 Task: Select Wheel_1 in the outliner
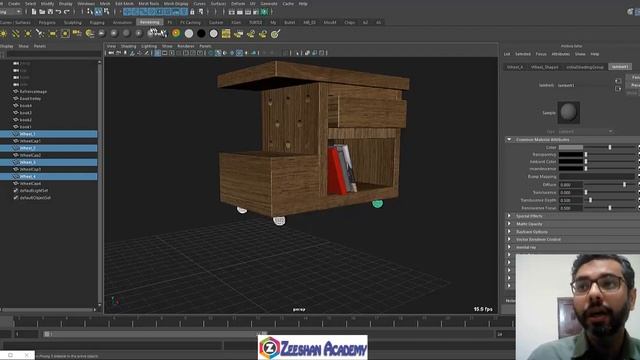(x=49, y=134)
